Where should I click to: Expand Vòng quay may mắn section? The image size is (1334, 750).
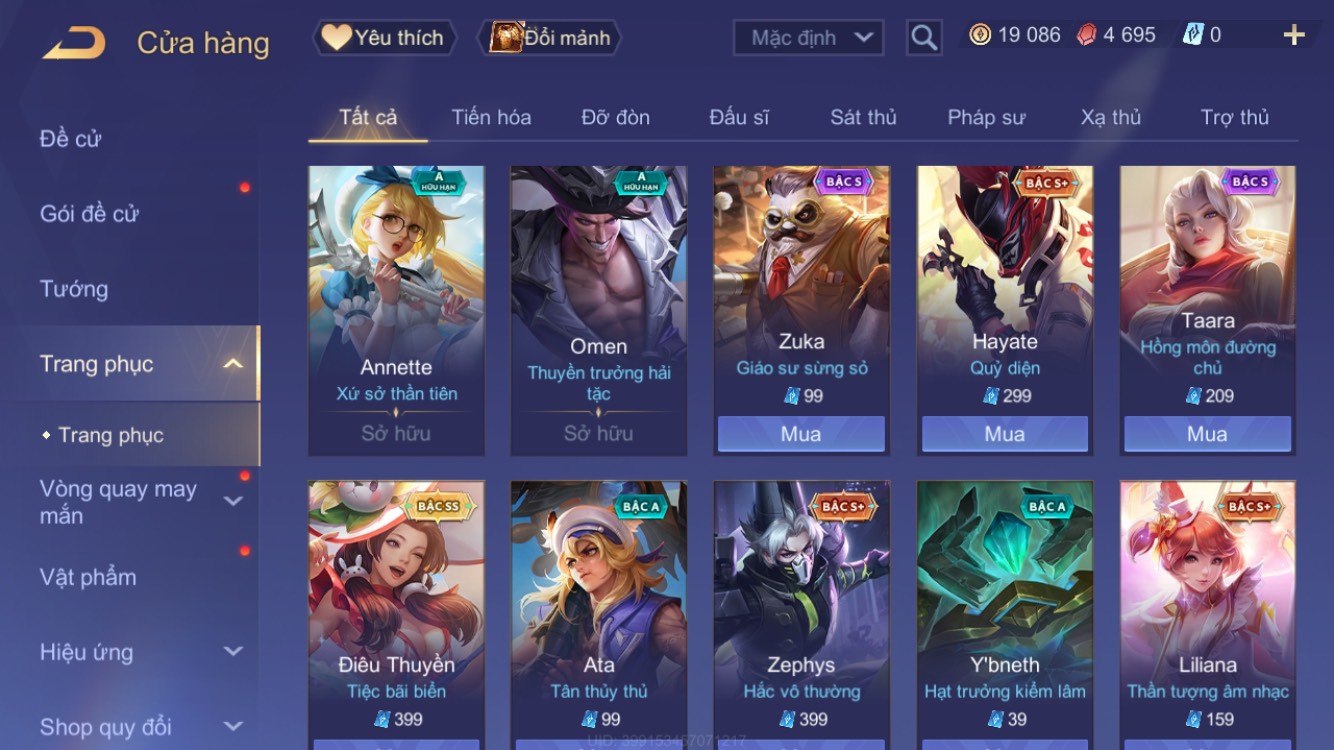pos(233,501)
